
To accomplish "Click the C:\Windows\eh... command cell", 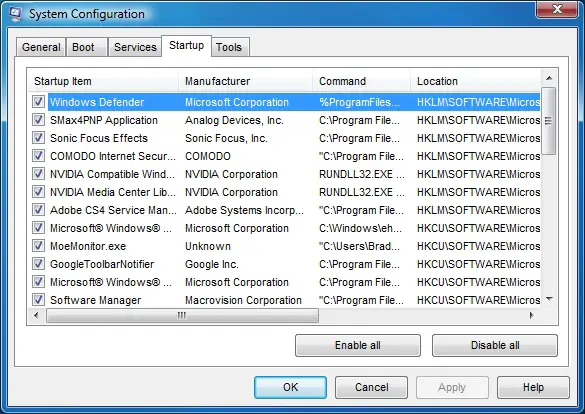I will 360,228.
